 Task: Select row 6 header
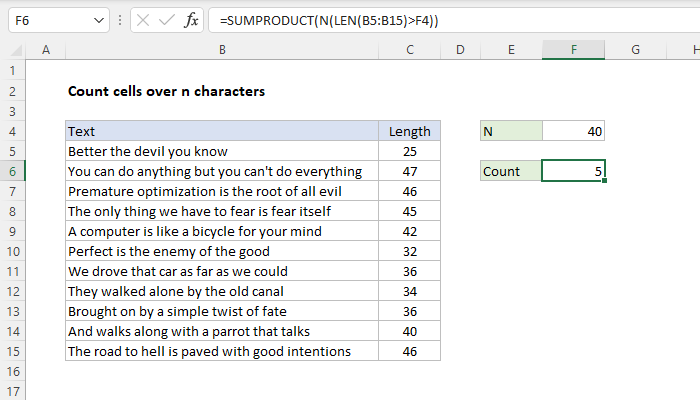12,171
